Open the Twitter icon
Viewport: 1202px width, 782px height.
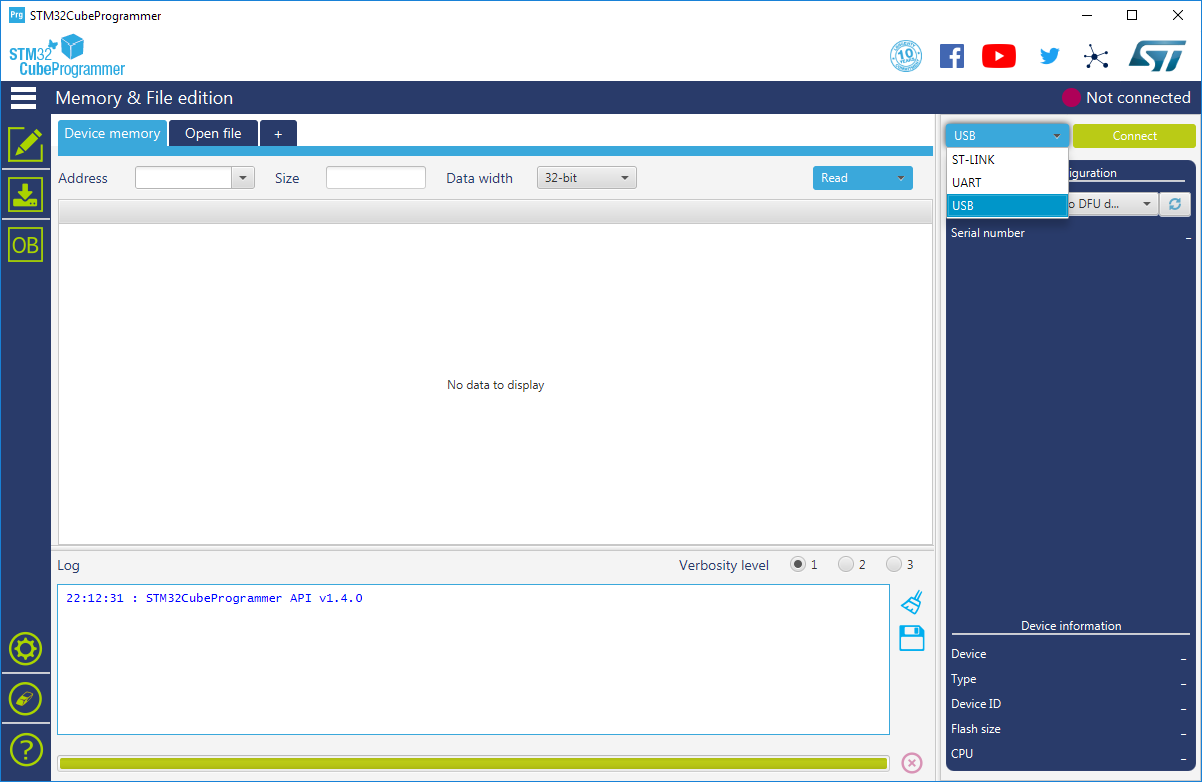pyautogui.click(x=1049, y=56)
